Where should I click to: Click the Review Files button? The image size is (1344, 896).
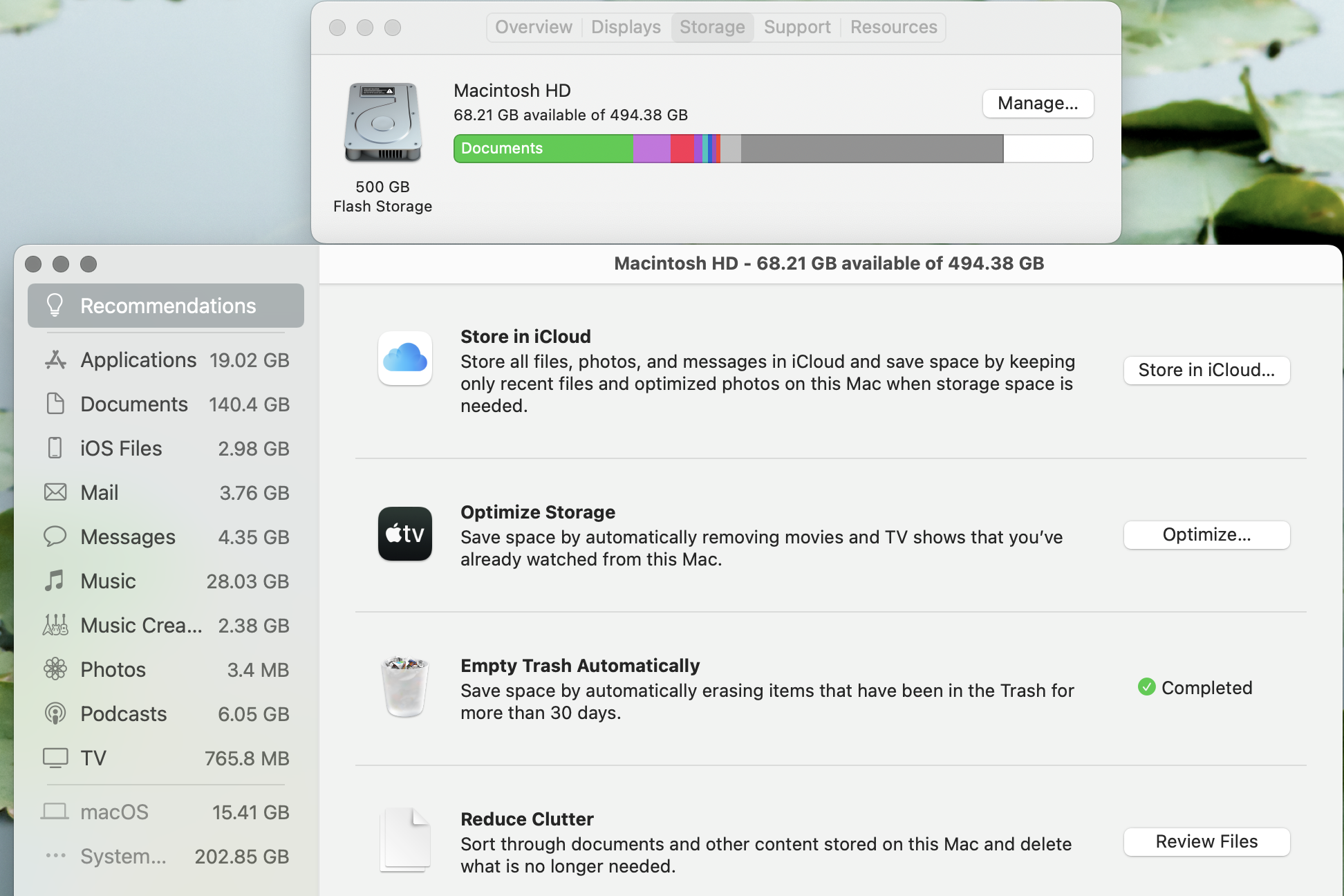click(1206, 842)
